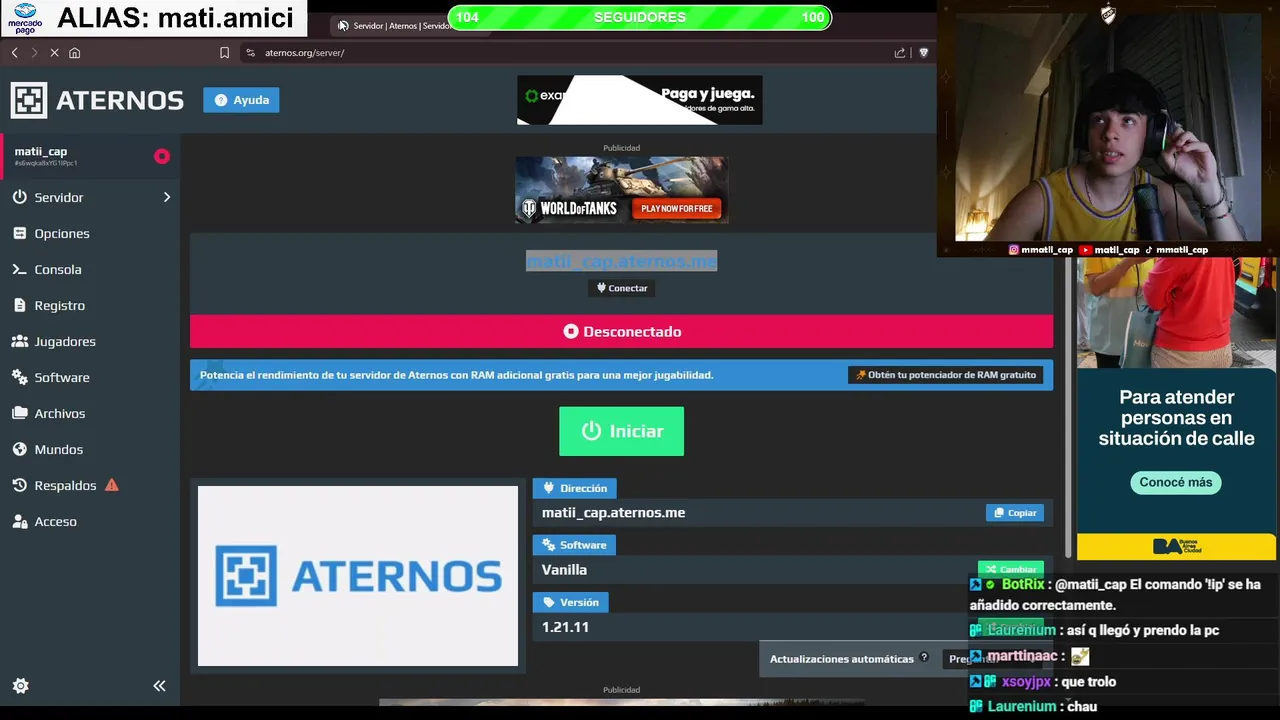Click the share icon in address bar
1280x720 pixels.
[x=900, y=53]
